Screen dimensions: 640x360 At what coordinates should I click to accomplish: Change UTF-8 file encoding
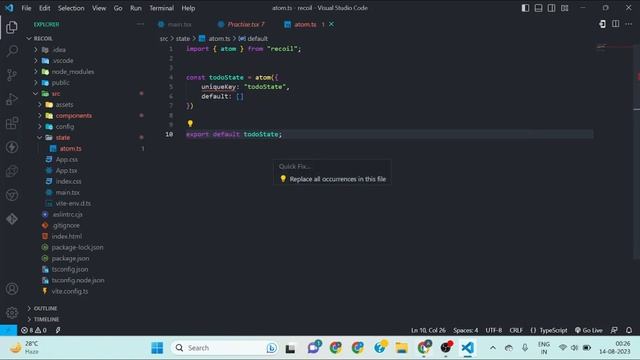[x=493, y=330]
